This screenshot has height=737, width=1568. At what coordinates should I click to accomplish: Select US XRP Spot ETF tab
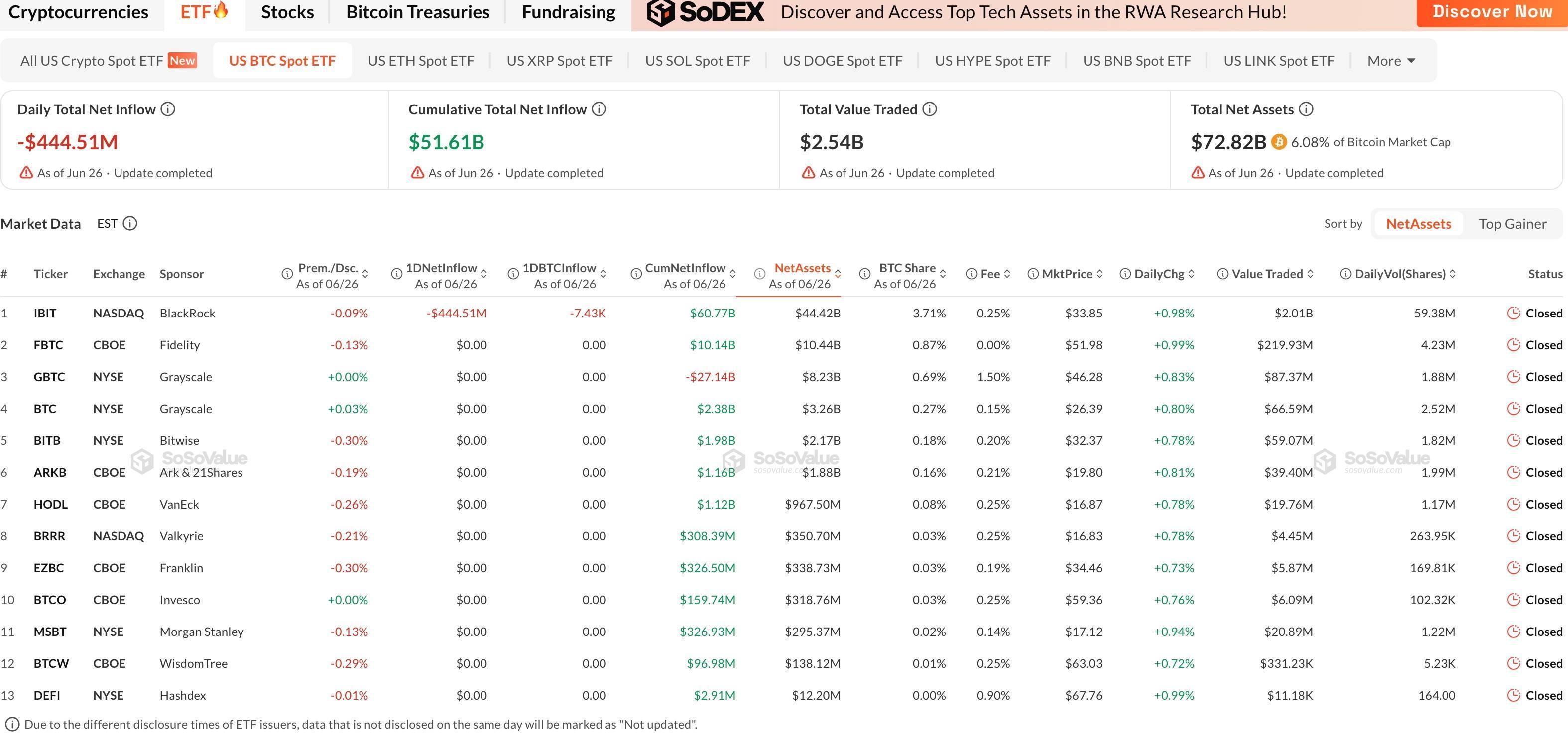pos(559,61)
